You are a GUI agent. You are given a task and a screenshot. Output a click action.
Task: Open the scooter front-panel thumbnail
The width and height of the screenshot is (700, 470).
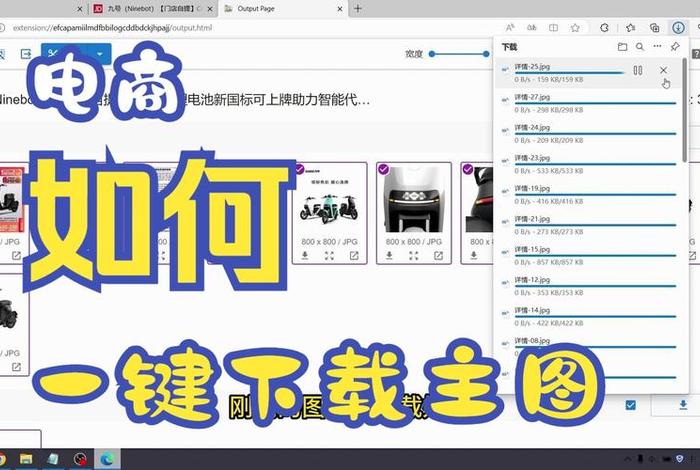pos(414,200)
